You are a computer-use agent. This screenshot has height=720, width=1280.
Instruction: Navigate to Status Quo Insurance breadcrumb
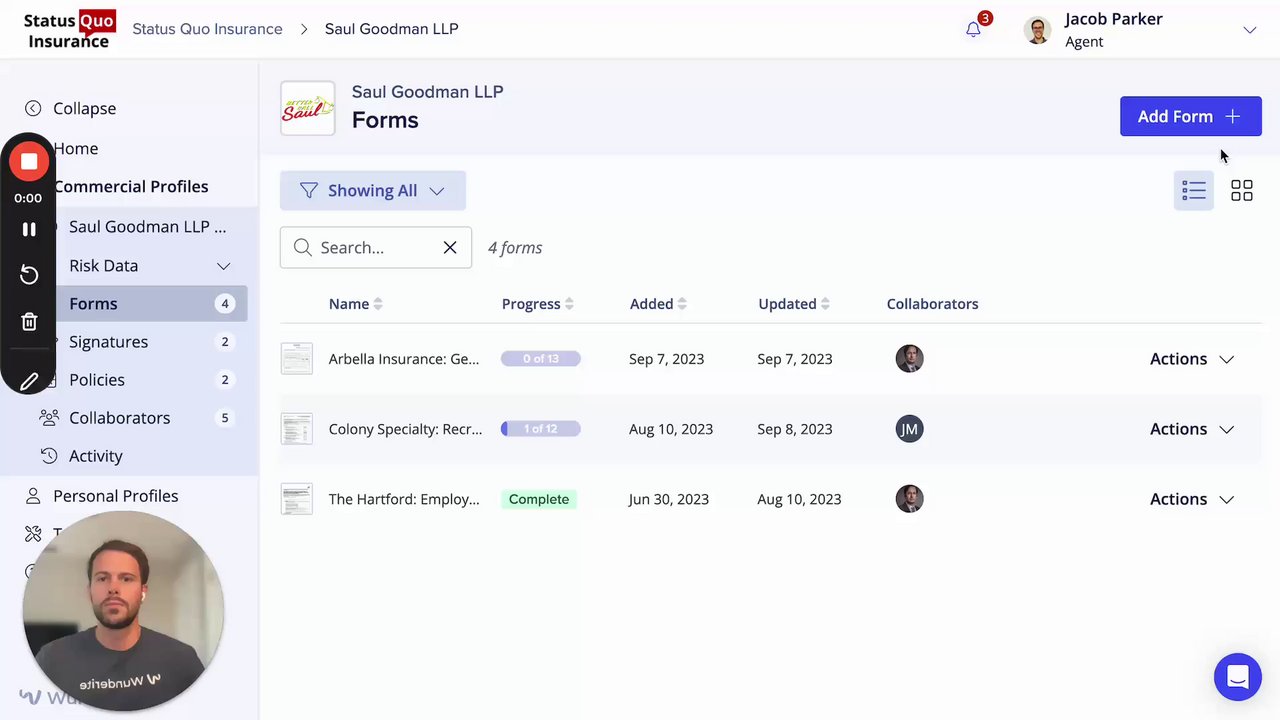207,29
